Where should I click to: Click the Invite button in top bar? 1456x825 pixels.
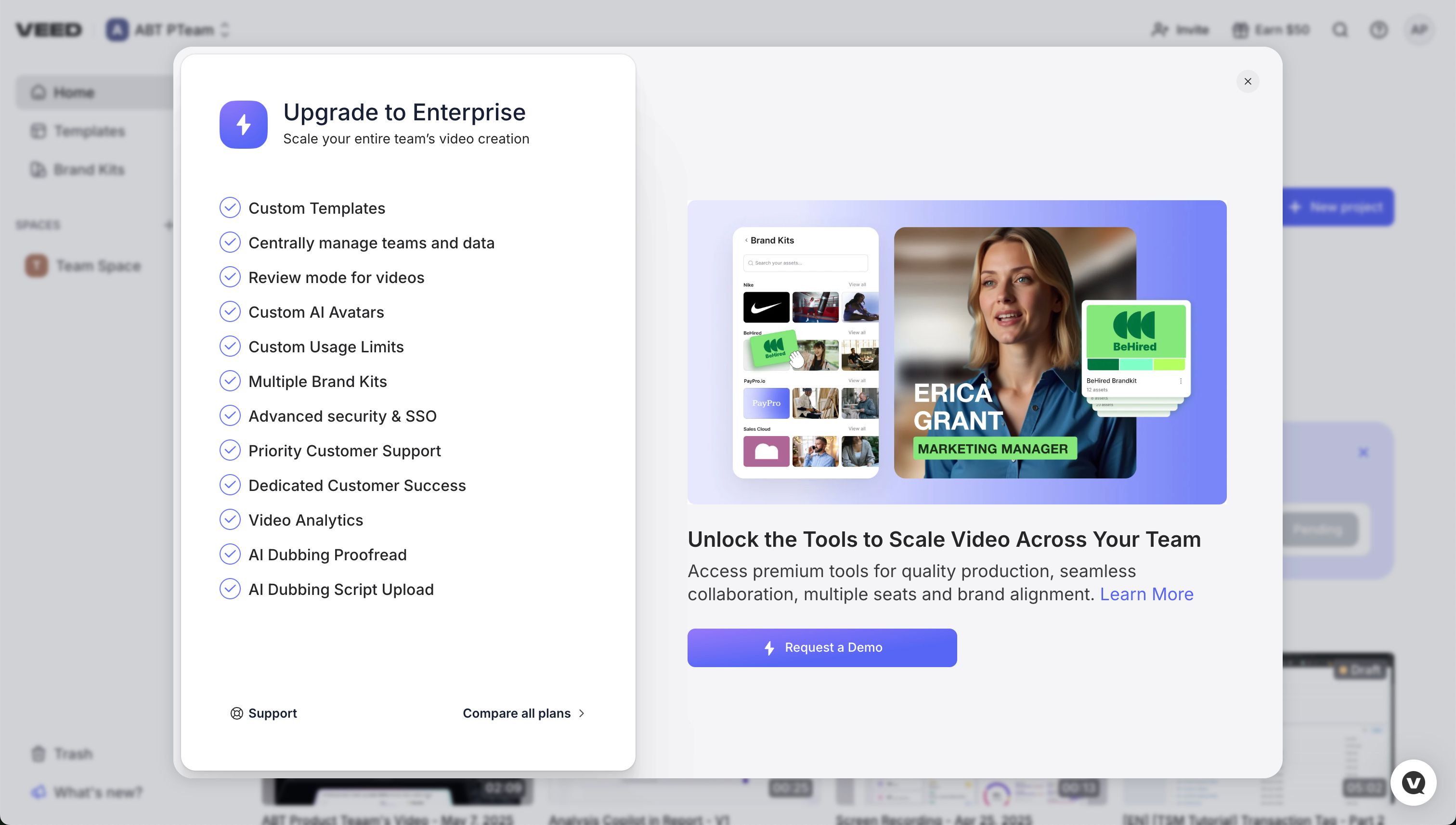[1180, 29]
